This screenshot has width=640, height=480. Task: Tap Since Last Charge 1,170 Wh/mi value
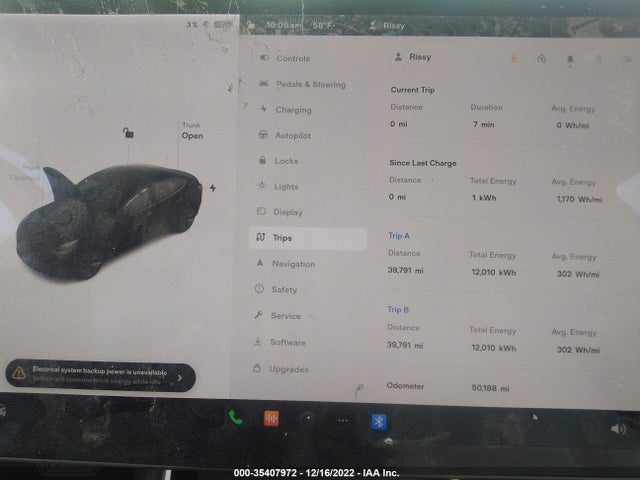coord(579,199)
